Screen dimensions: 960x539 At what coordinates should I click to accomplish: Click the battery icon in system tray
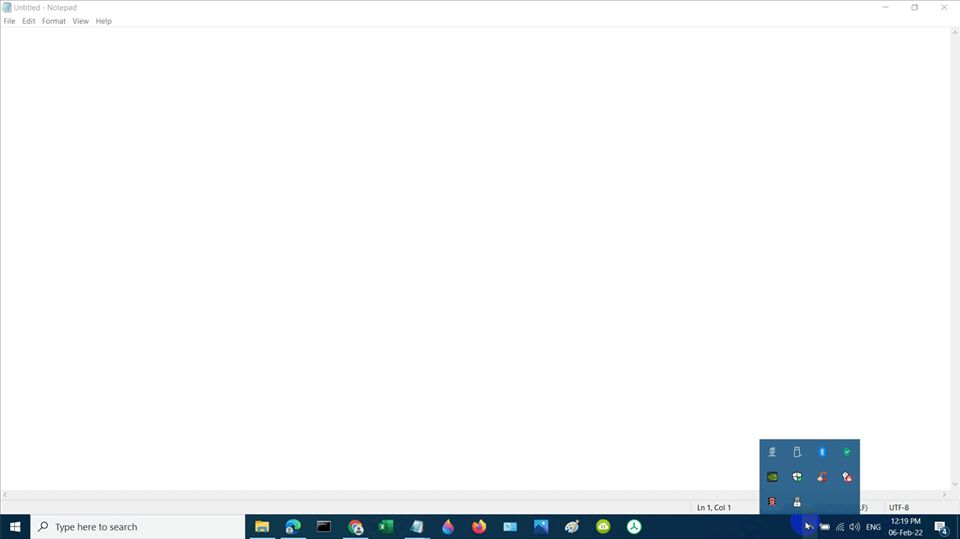point(825,527)
